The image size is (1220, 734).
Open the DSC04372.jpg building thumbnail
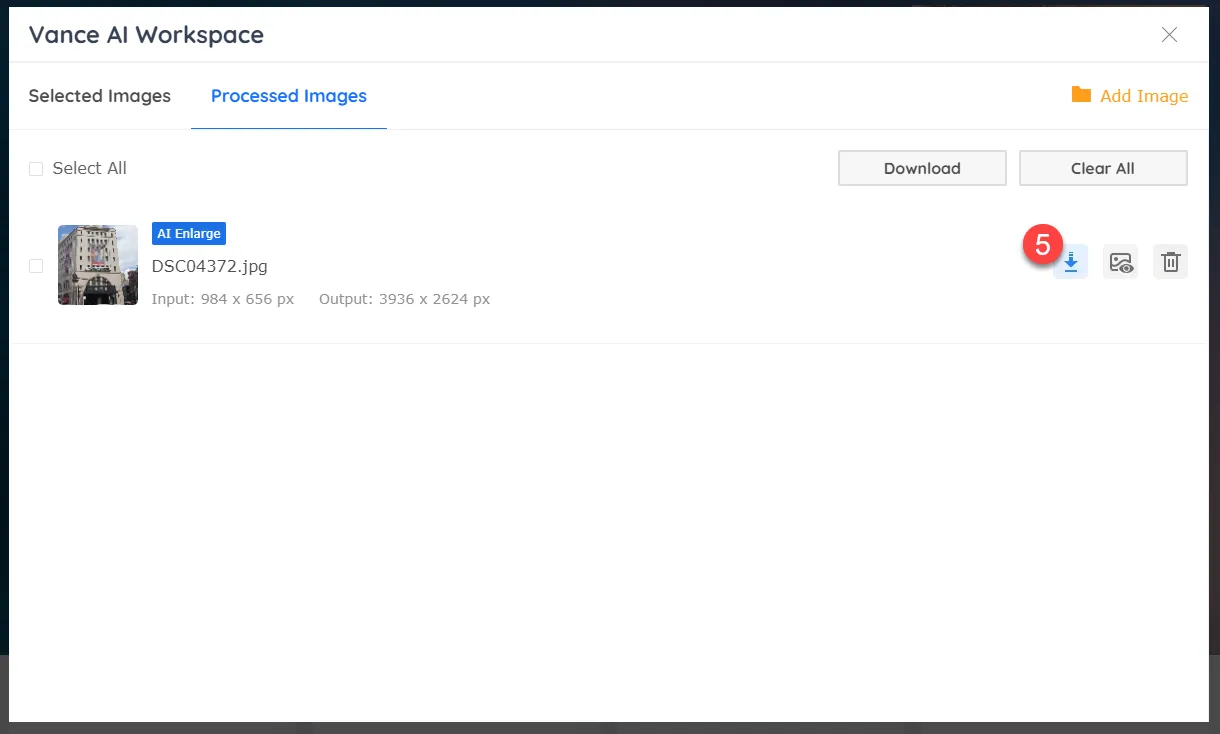point(98,265)
